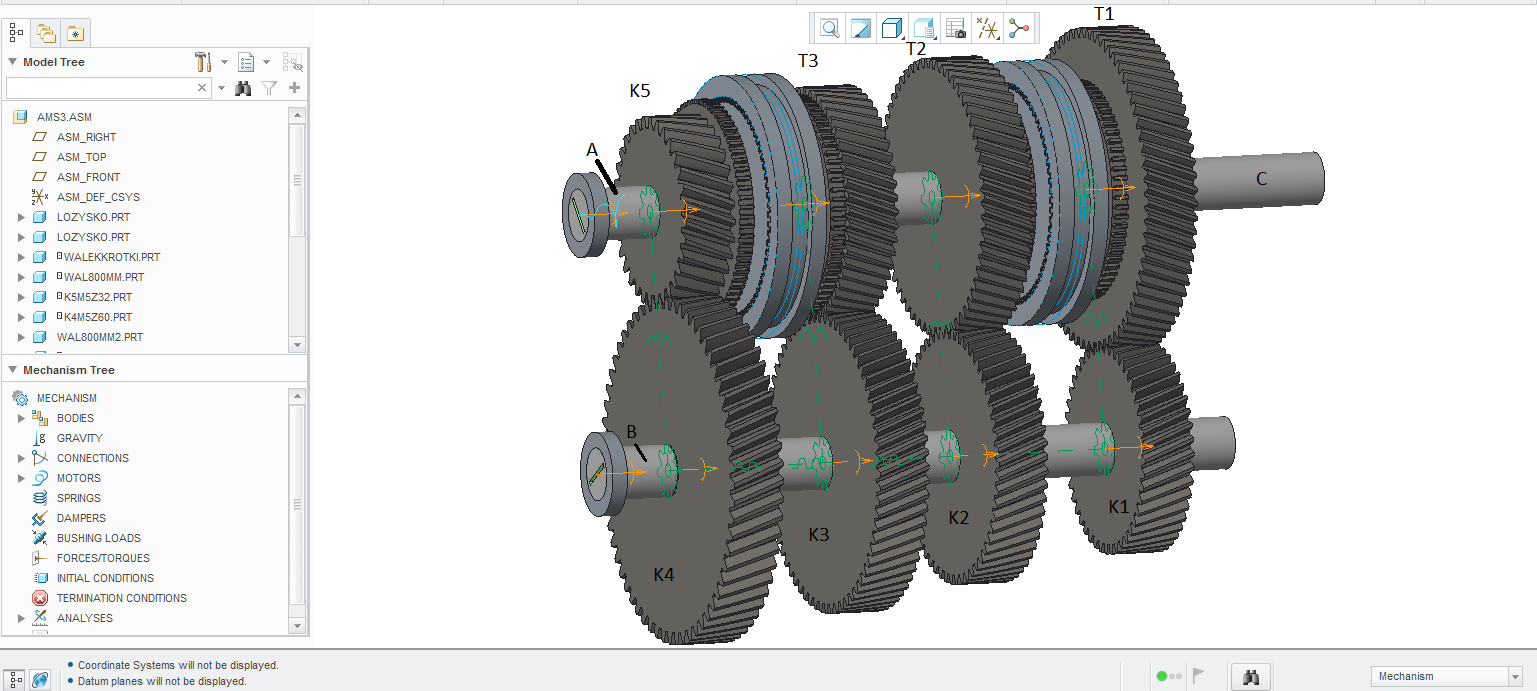Open dropdown arrow next to tree settings

pos(224,62)
